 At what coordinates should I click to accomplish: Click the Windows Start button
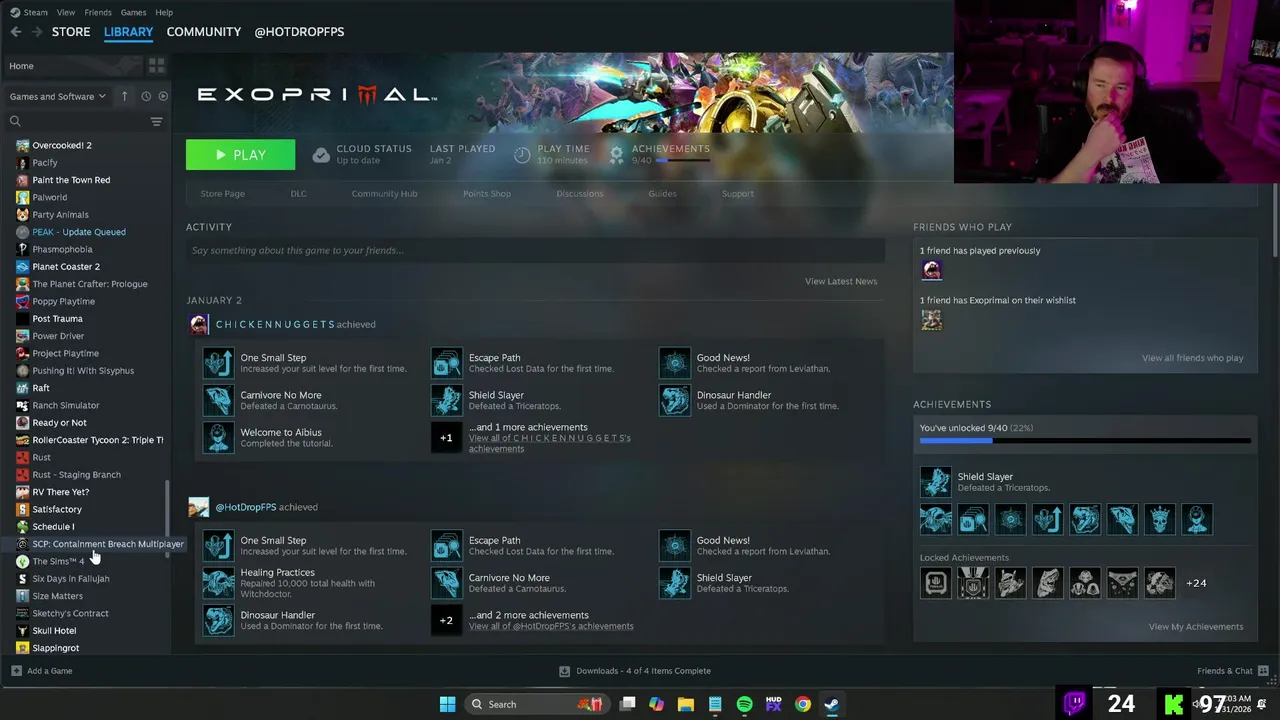pyautogui.click(x=448, y=704)
